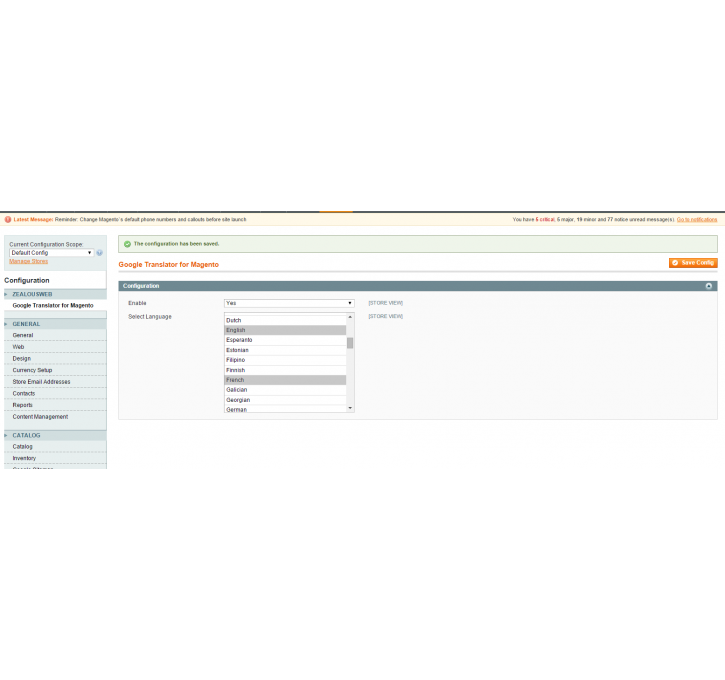Open the Current Configuration Scope dropdown

click(51, 253)
